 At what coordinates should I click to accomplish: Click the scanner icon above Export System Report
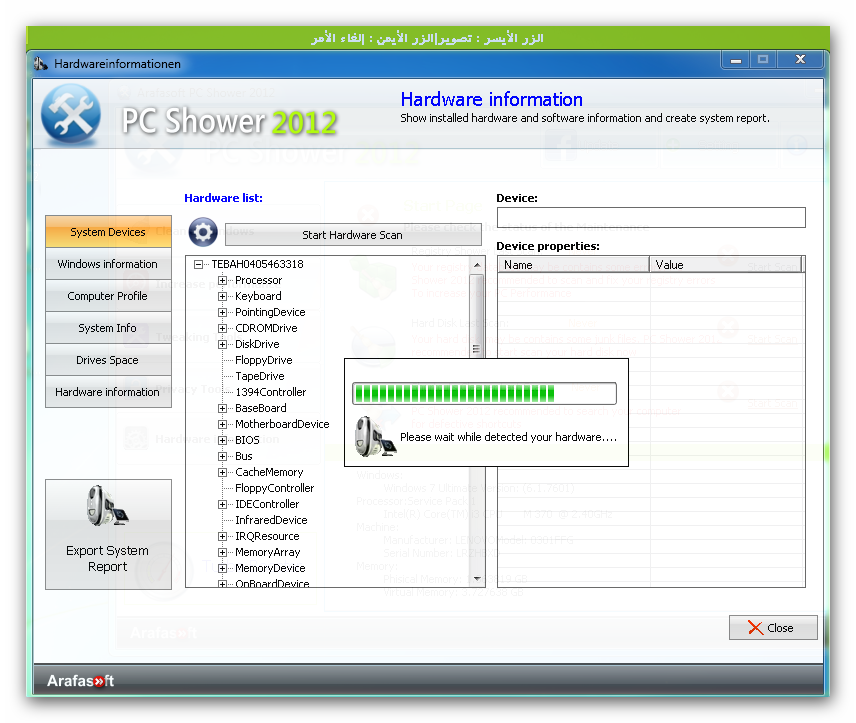coord(108,506)
